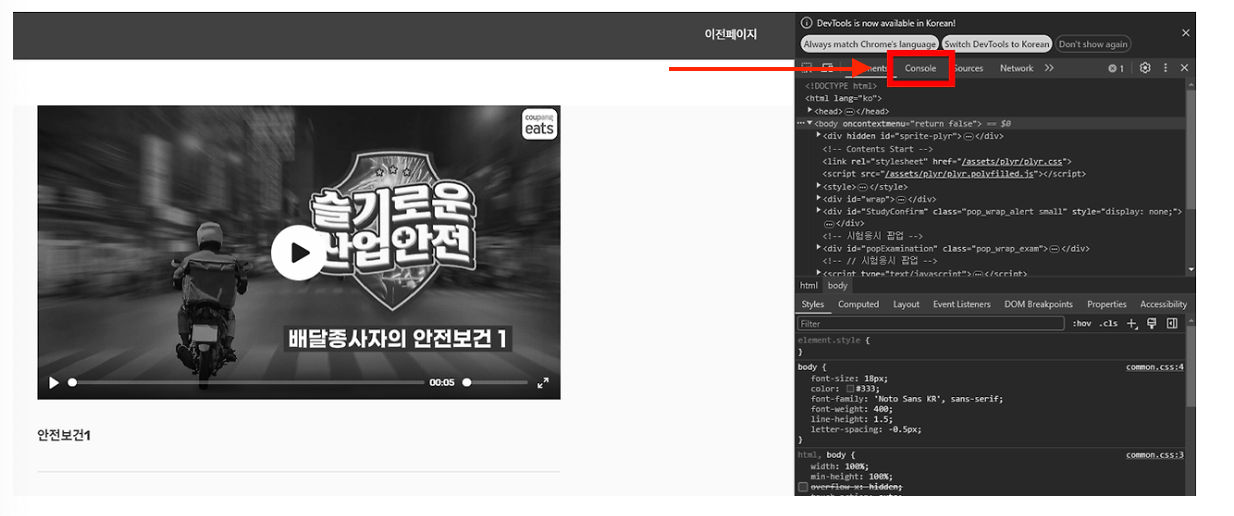Click the element.style rule
The width and height of the screenshot is (1234, 516).
(x=833, y=341)
